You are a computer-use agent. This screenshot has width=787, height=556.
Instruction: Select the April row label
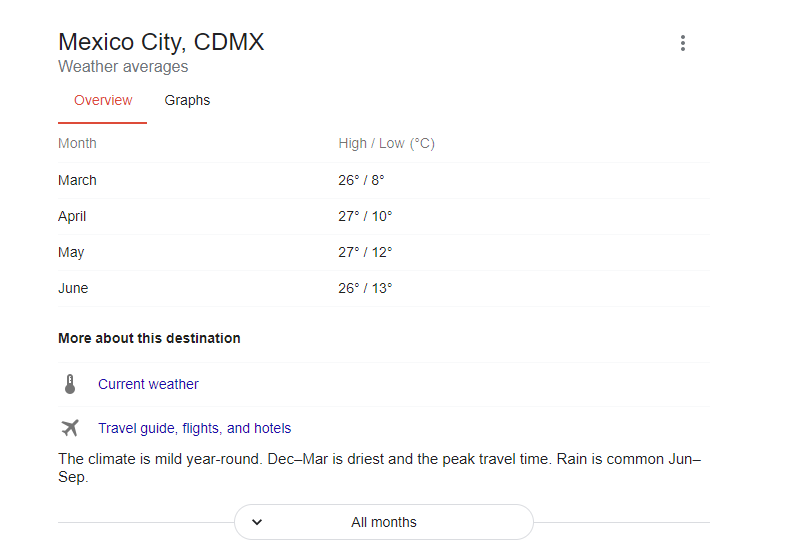click(72, 216)
